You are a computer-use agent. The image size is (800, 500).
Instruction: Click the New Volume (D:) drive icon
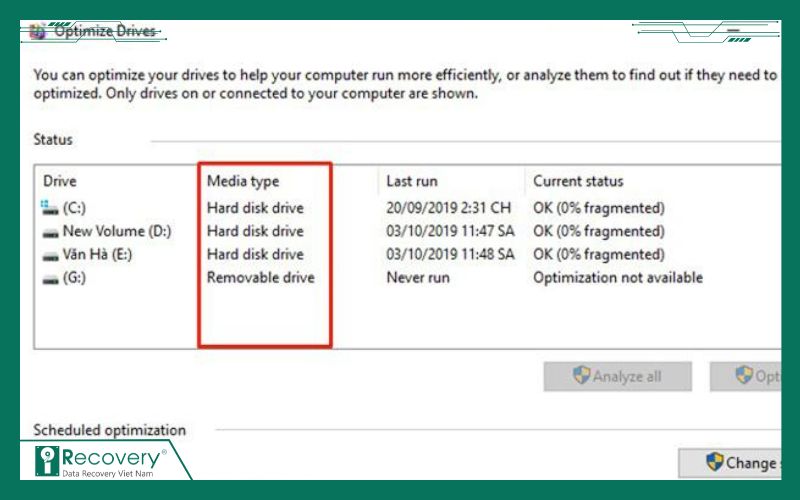51,233
